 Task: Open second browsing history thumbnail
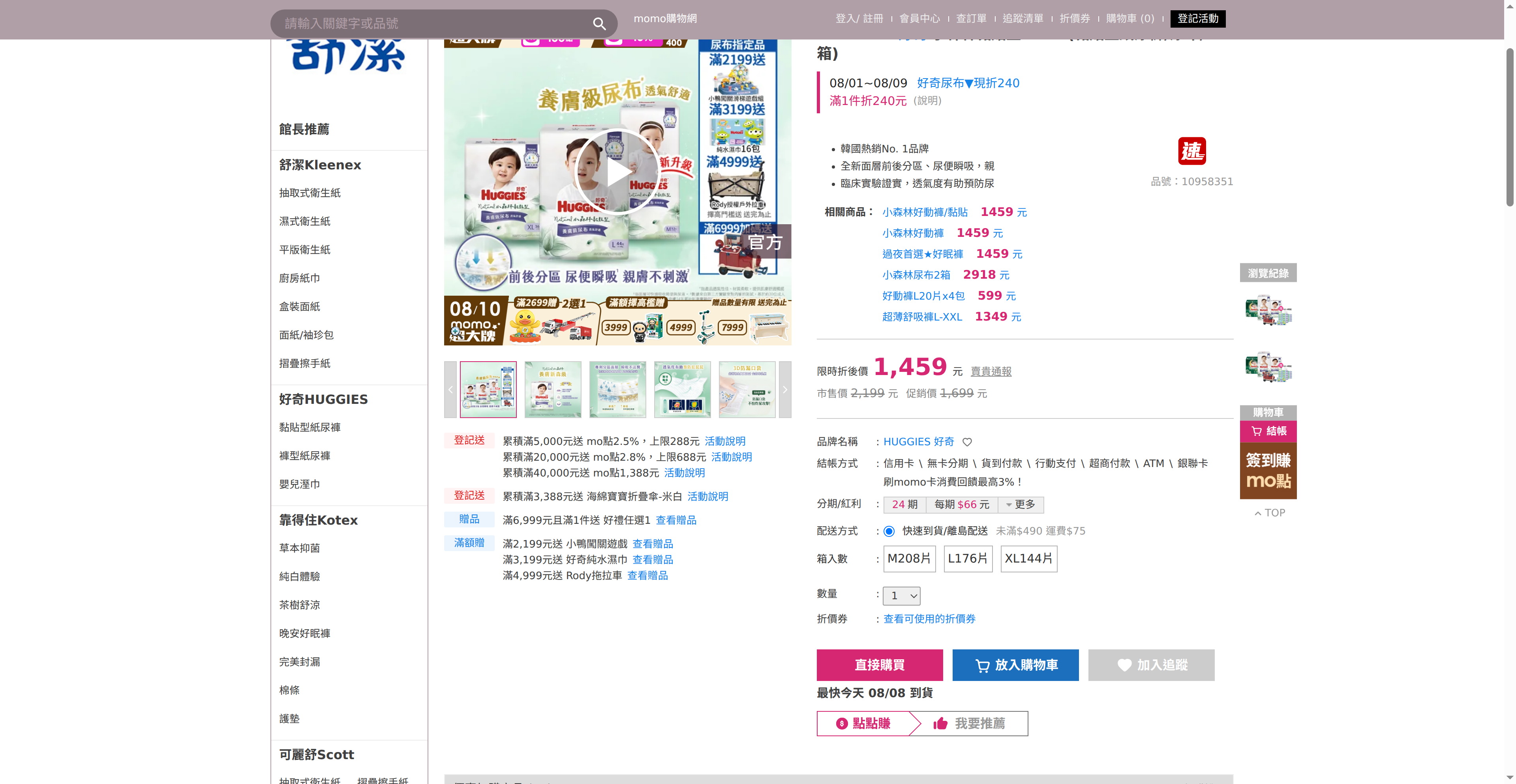pyautogui.click(x=1268, y=367)
